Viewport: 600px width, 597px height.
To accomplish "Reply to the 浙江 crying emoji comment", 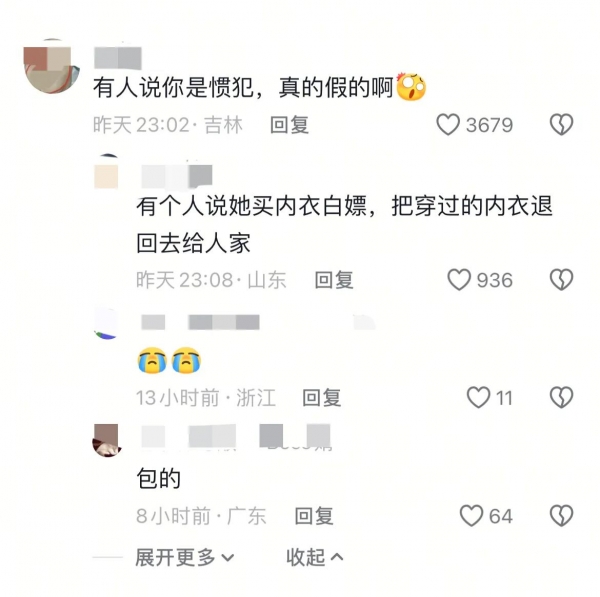I will coord(322,397).
